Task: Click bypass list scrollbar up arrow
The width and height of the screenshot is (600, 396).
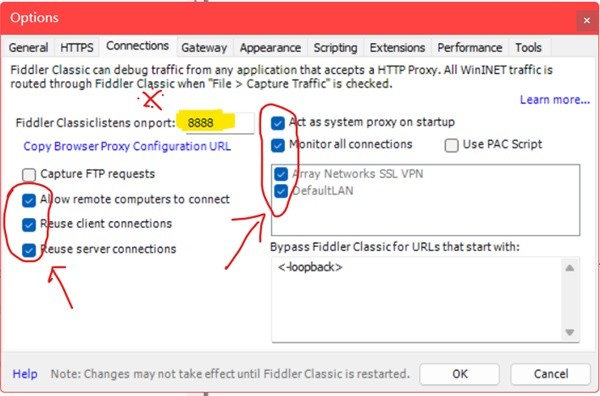Action: click(570, 268)
